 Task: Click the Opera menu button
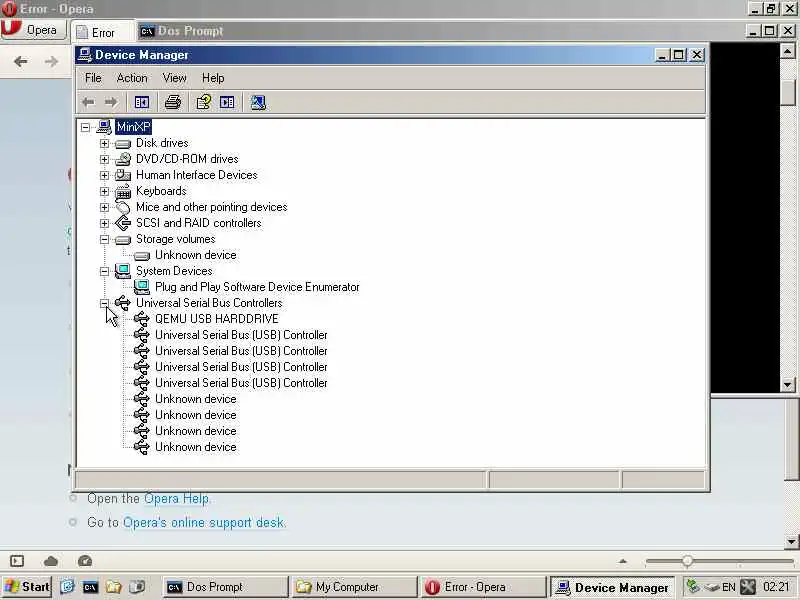34,30
